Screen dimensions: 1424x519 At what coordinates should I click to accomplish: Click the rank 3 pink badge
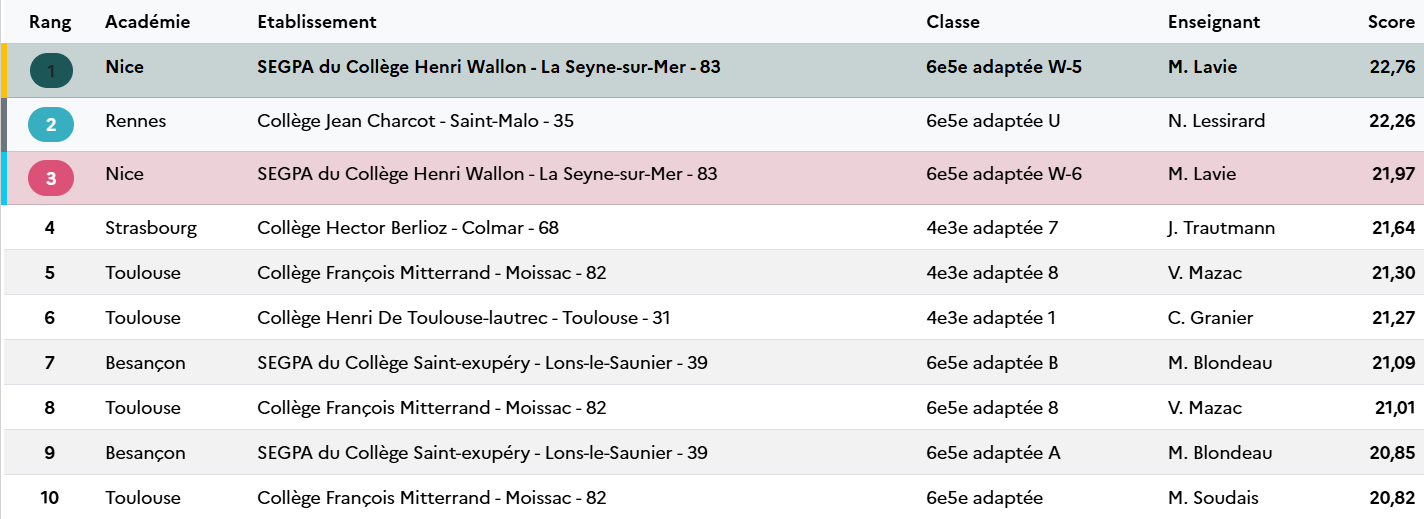tap(51, 178)
